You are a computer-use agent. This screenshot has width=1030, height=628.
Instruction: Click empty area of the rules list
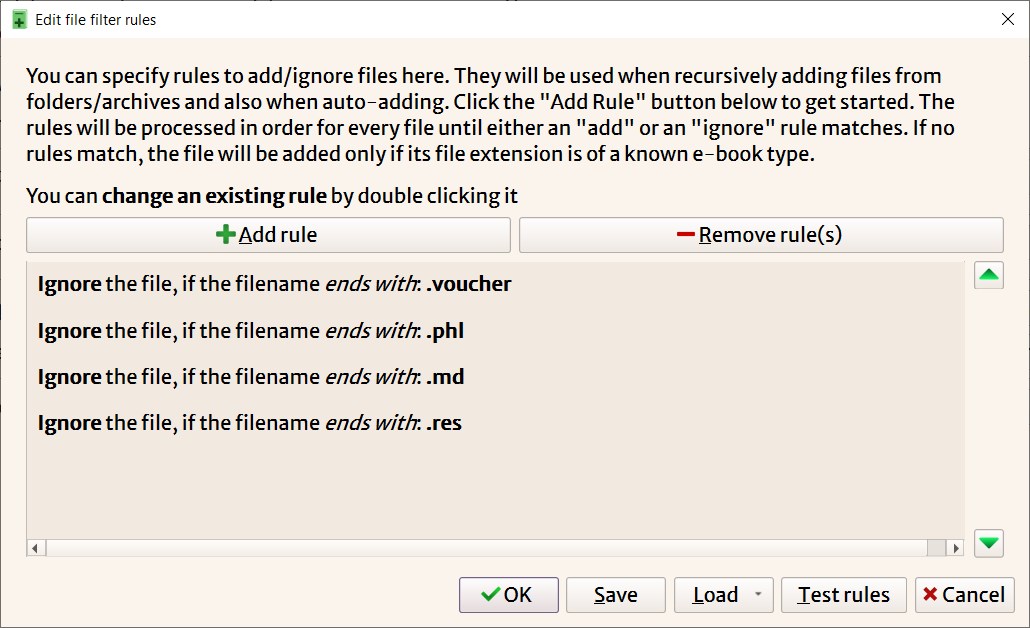pos(495,490)
